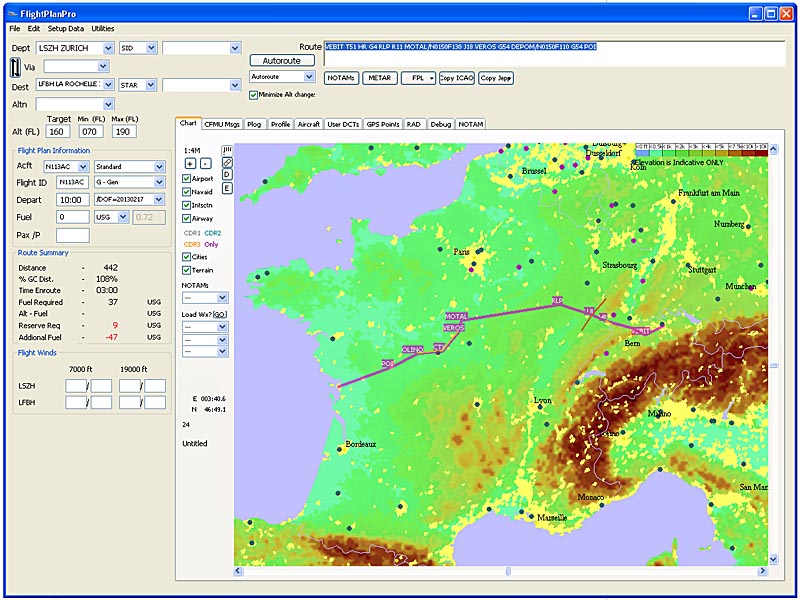Click the METAR button
The height and width of the screenshot is (600, 800).
[380, 78]
